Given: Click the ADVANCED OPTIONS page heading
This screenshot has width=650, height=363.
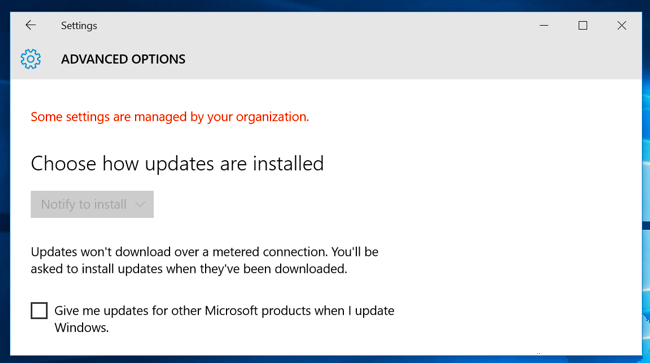Looking at the screenshot, I should [123, 59].
